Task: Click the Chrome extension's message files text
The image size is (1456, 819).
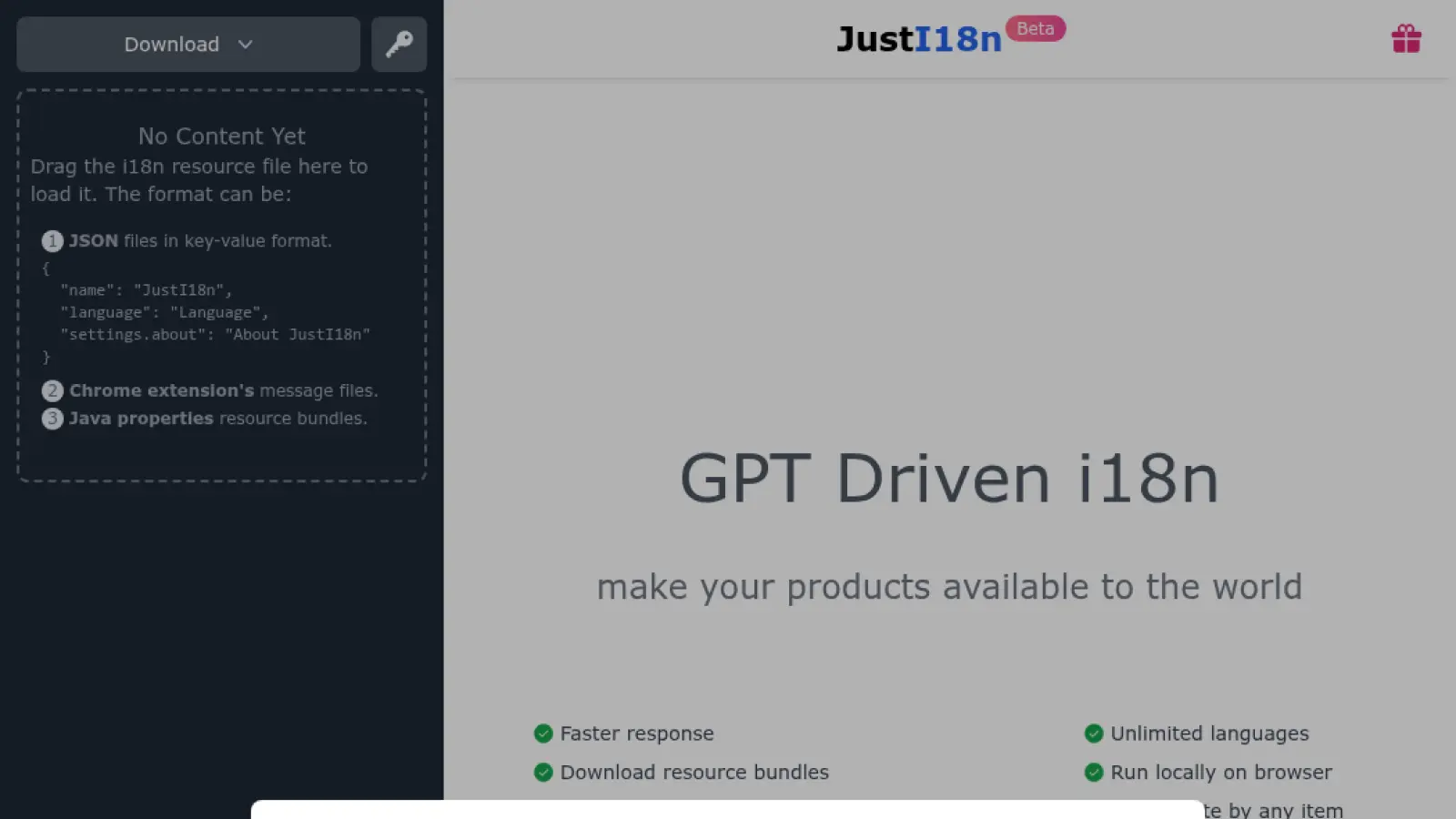Action: [x=223, y=390]
